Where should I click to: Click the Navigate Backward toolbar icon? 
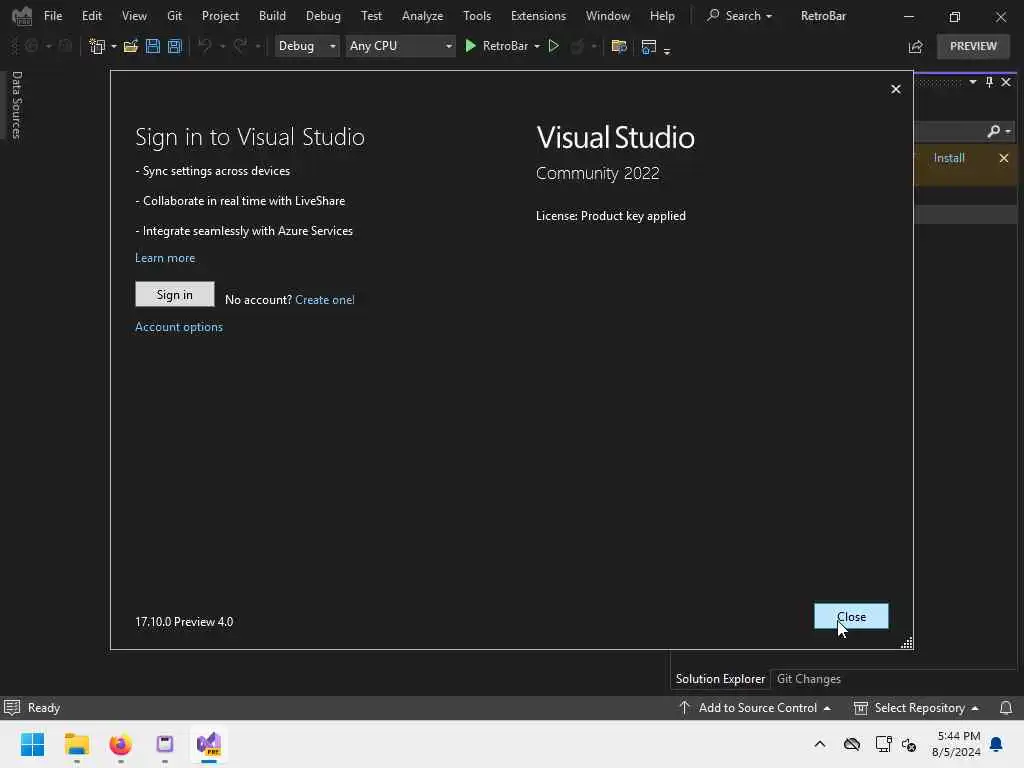[31, 46]
